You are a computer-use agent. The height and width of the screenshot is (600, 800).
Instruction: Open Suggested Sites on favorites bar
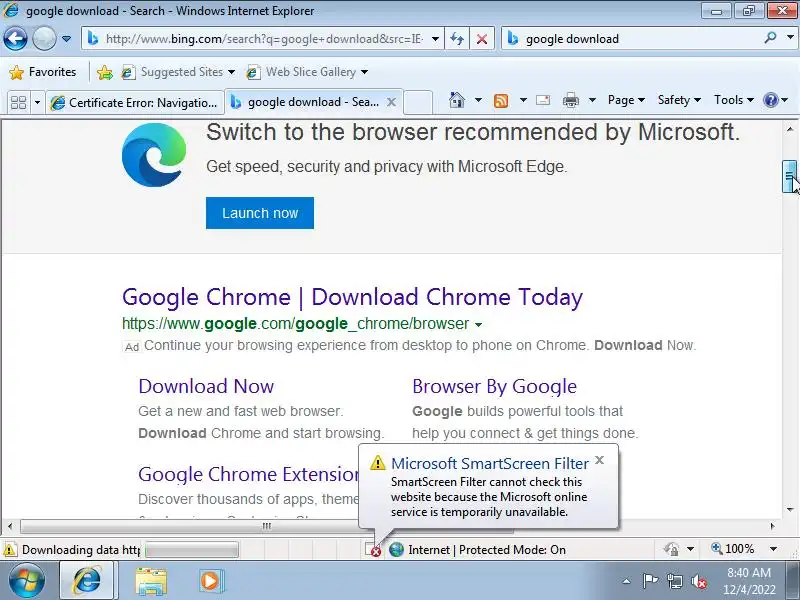[178, 72]
